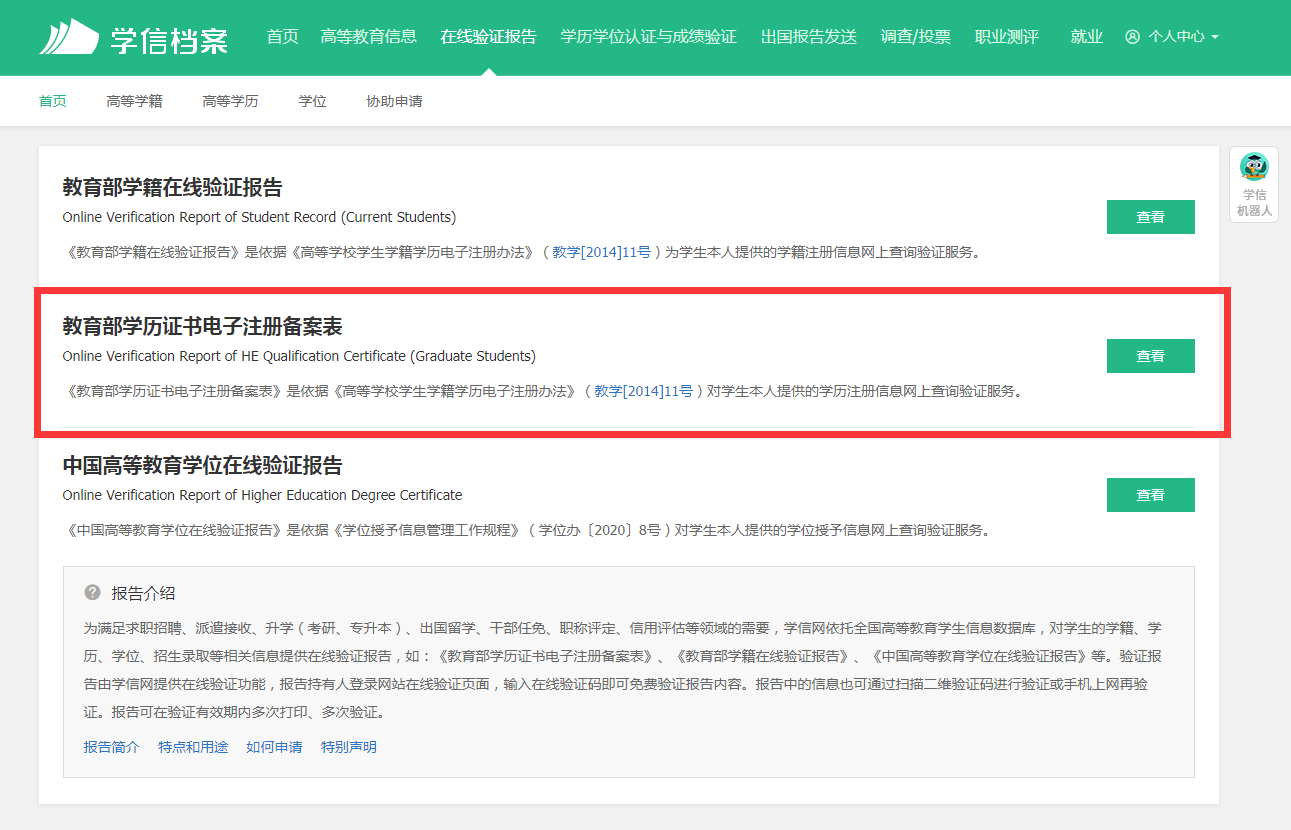Viewport: 1291px width, 830px height.
Task: Open the 协助申请 sub-tab
Action: click(x=394, y=101)
